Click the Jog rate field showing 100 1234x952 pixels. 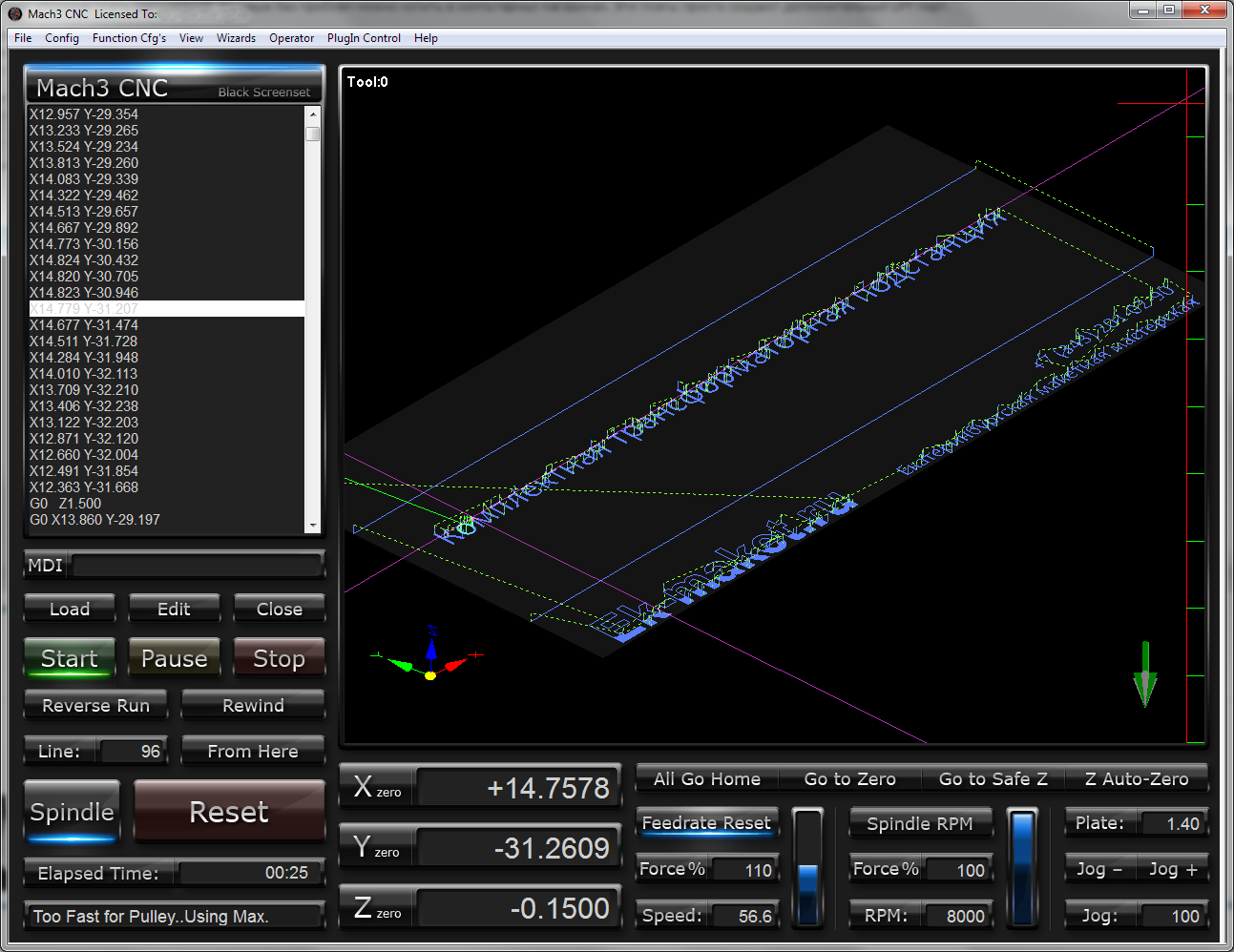click(1172, 916)
